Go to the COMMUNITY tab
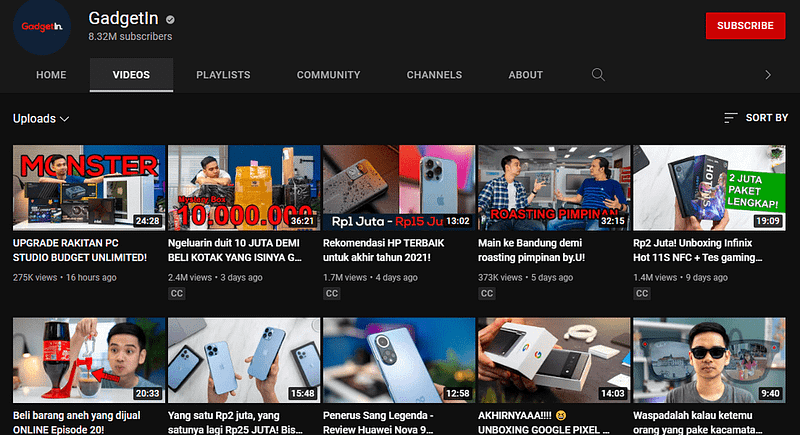This screenshot has height=435, width=800. click(329, 75)
